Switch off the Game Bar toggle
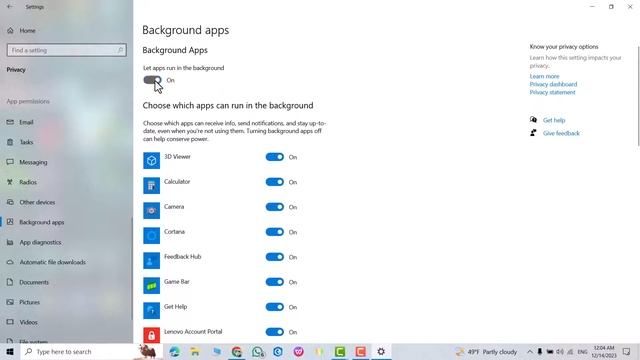 (x=275, y=282)
